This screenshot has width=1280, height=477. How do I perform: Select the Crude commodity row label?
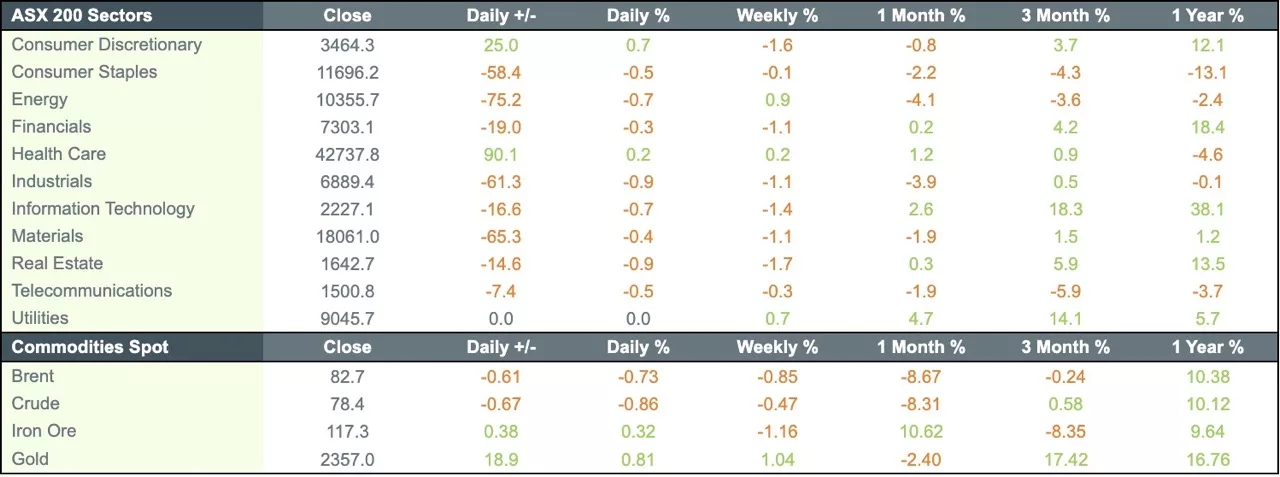[x=36, y=404]
